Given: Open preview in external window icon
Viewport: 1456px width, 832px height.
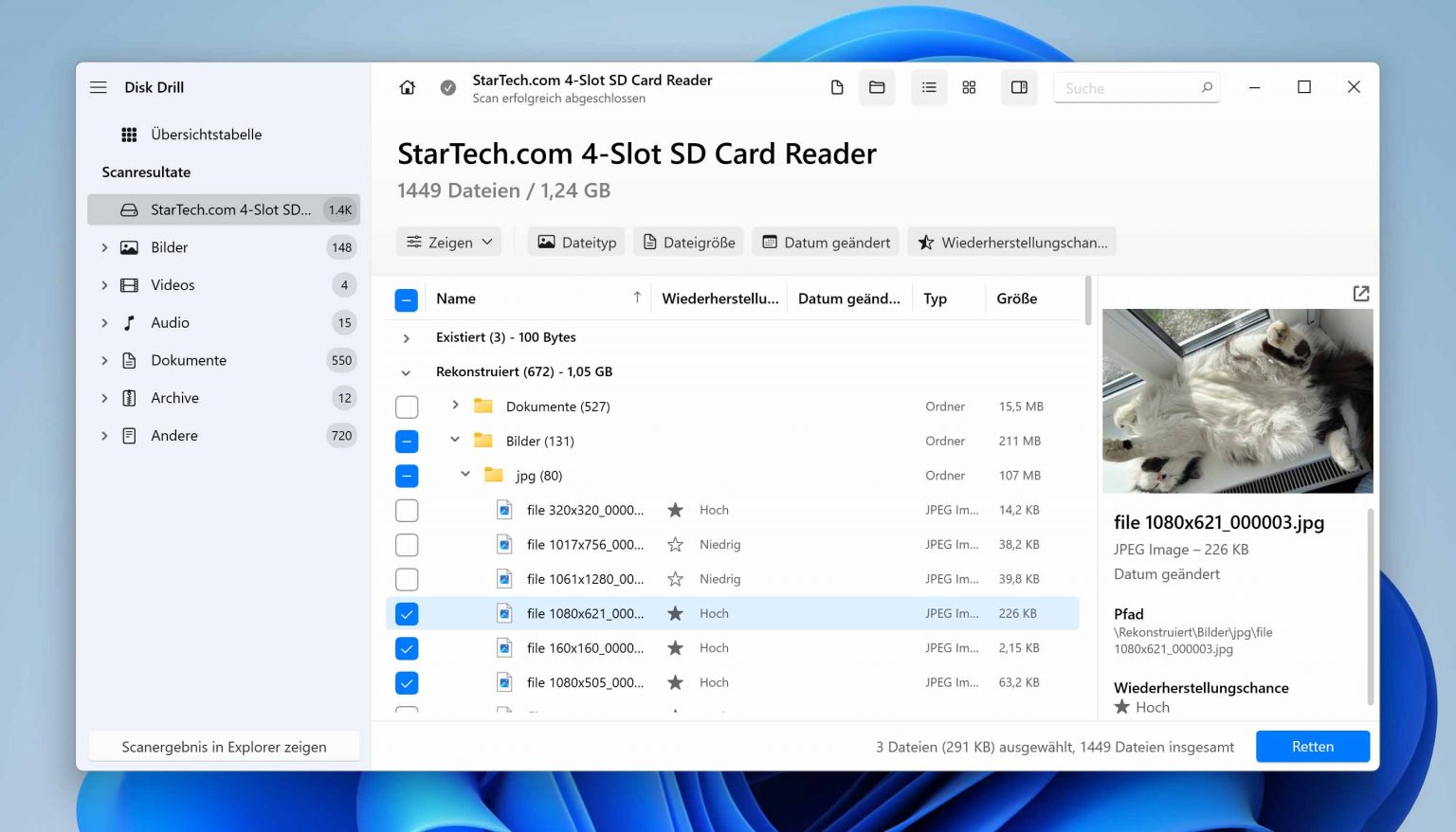Looking at the screenshot, I should point(1360,294).
